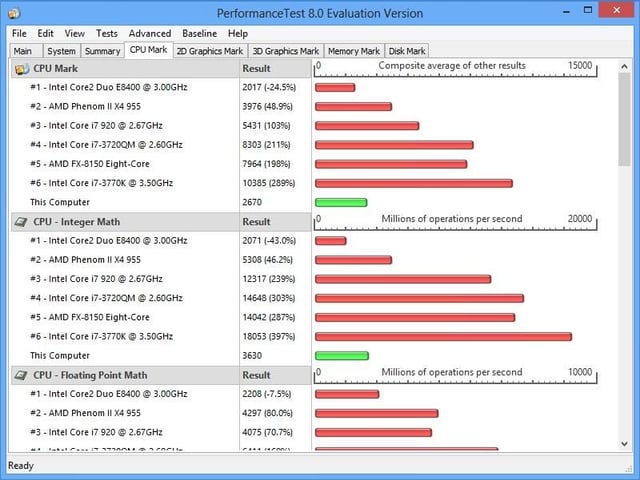The width and height of the screenshot is (640, 480).
Task: Switch to the System tab
Action: tap(61, 51)
